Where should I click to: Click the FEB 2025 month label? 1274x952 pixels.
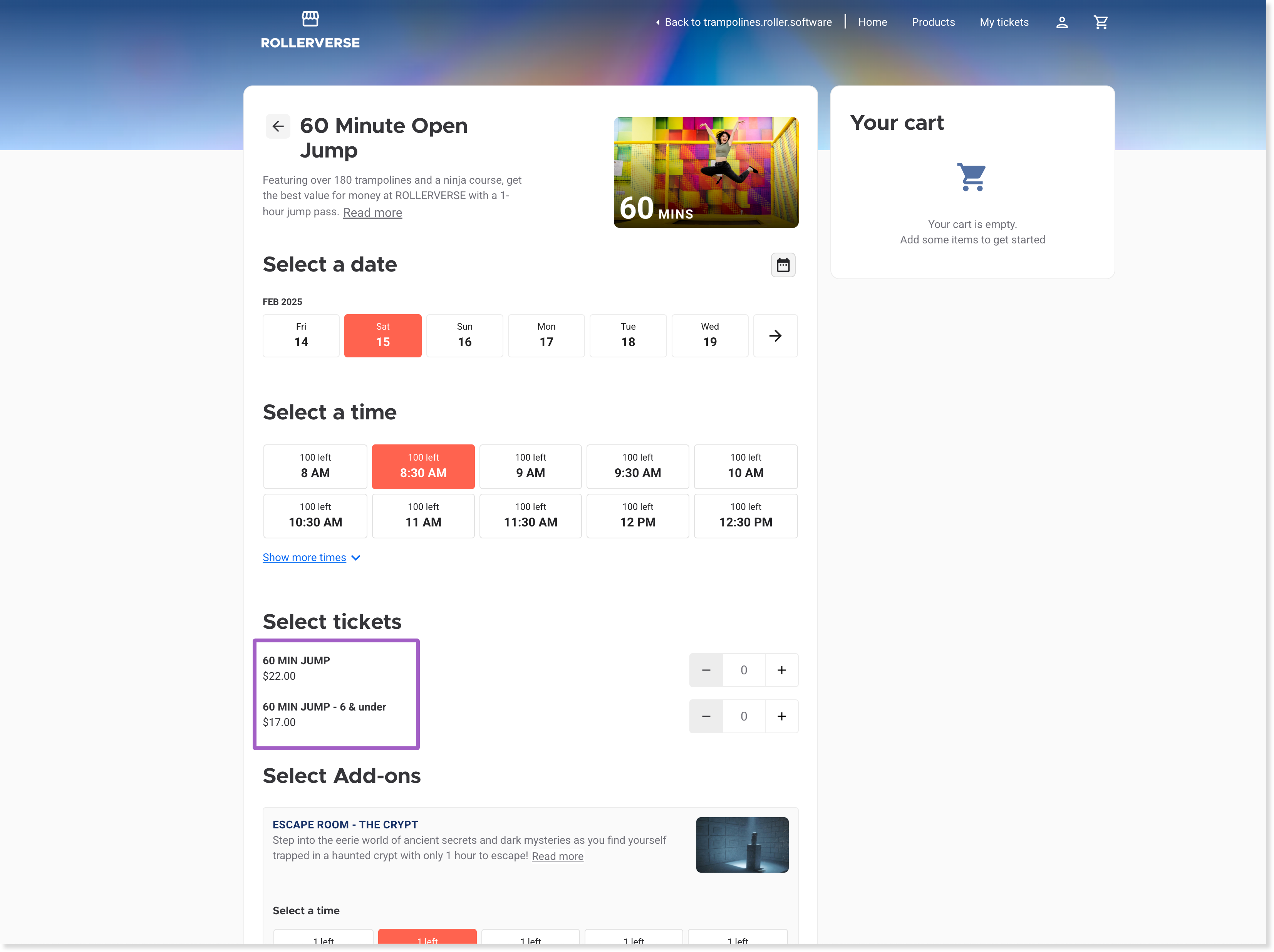tap(282, 302)
